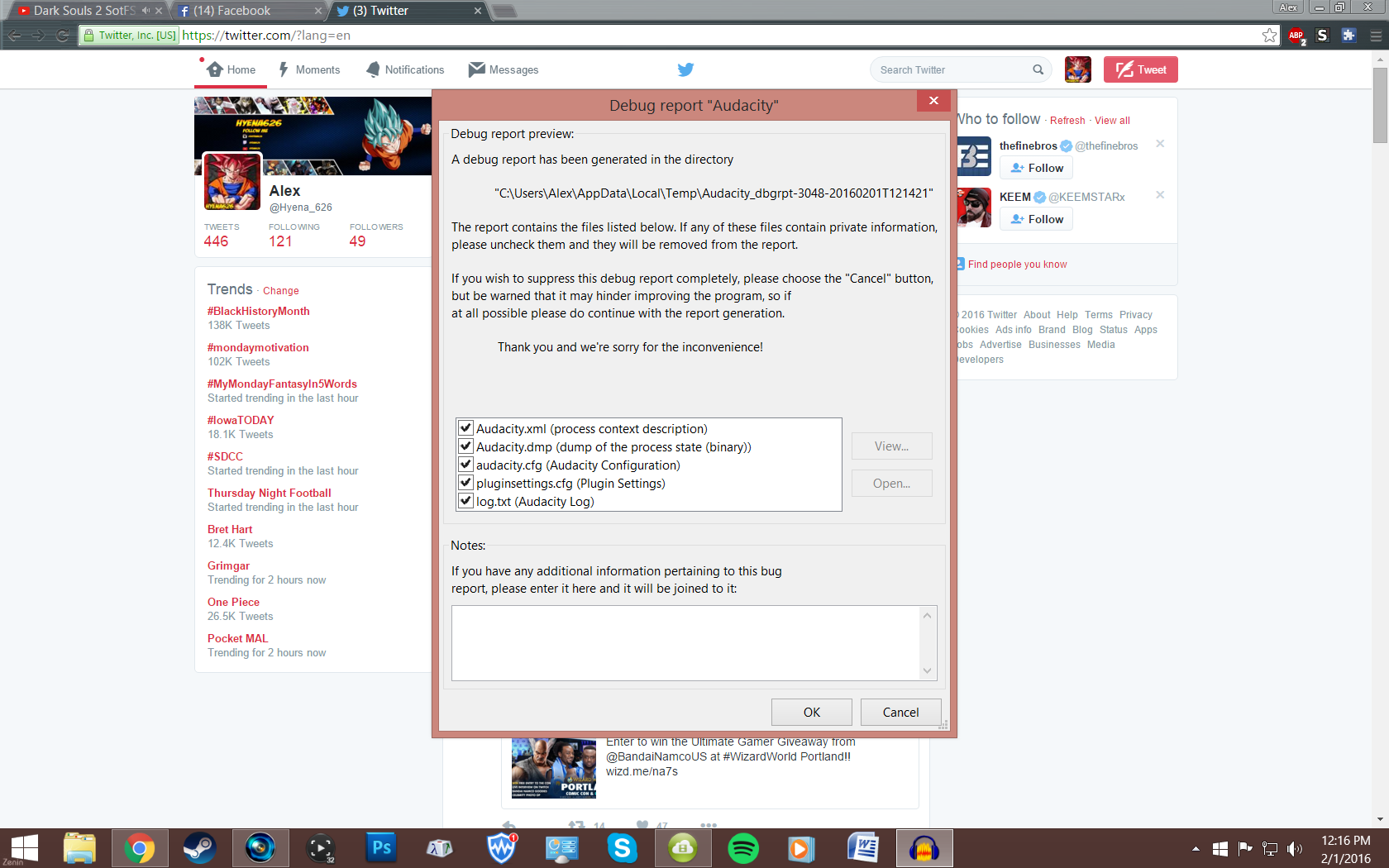Click the Twitter bird logo
The width and height of the screenshot is (1389, 868).
(685, 70)
